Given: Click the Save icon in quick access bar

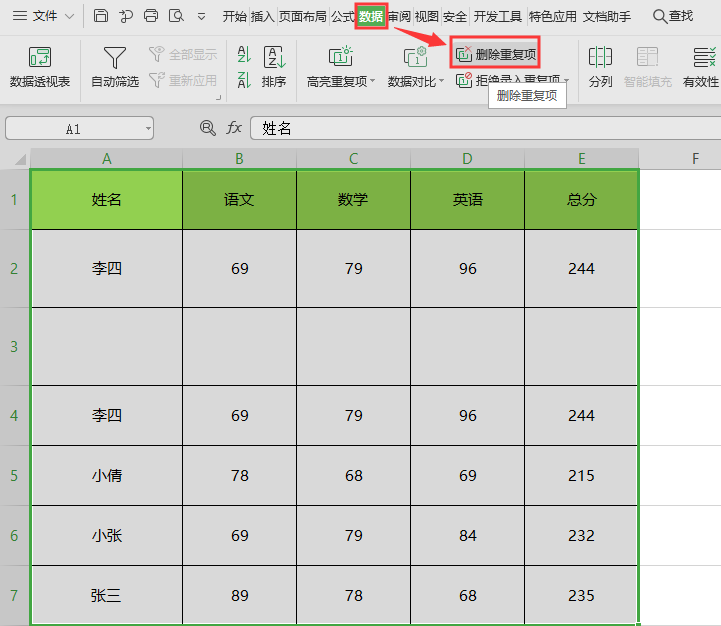Looking at the screenshot, I should tap(101, 16).
